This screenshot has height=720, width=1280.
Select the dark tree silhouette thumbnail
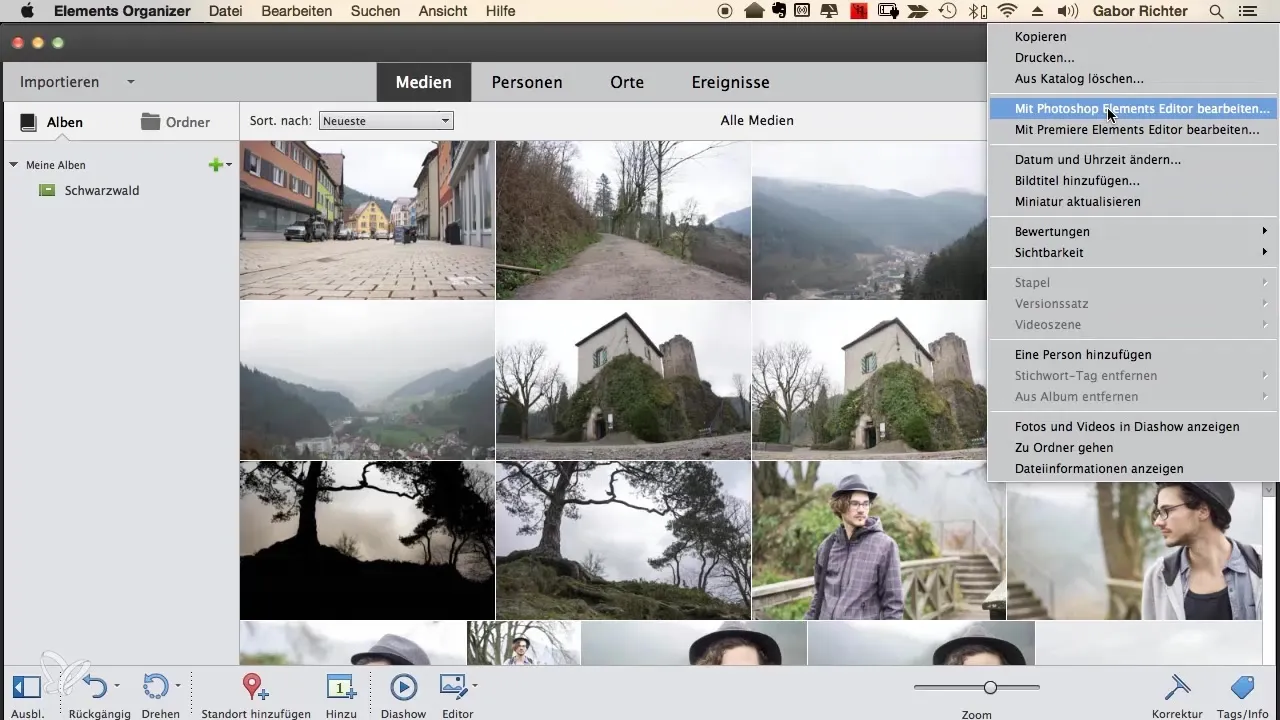point(367,540)
